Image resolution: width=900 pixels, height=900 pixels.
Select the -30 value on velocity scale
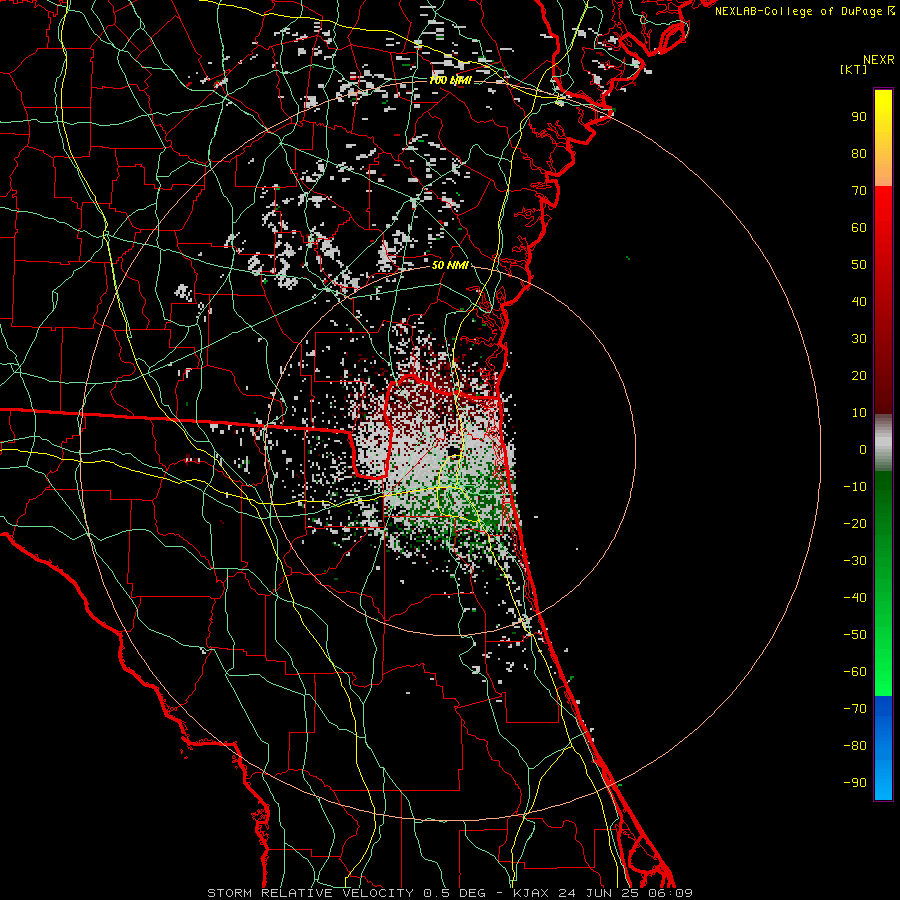pos(855,561)
